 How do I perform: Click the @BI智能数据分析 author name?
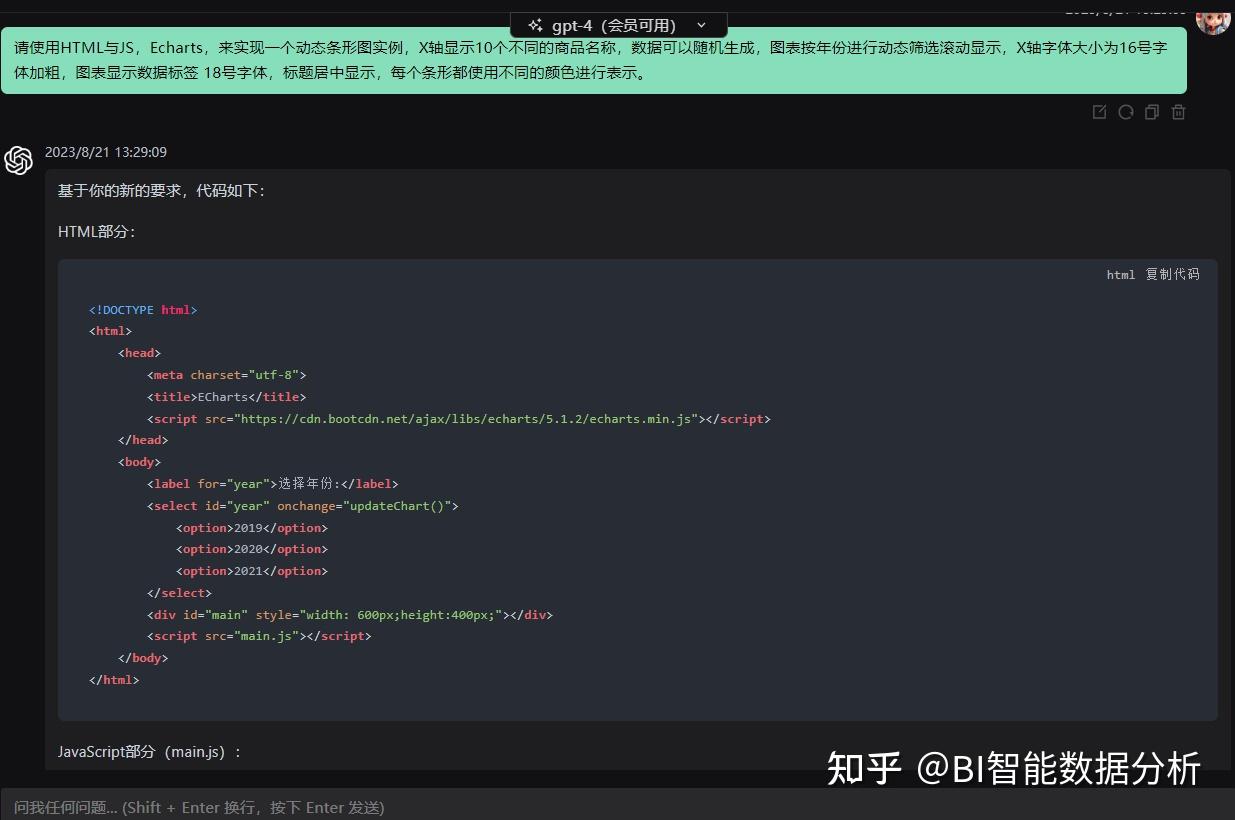point(1060,768)
